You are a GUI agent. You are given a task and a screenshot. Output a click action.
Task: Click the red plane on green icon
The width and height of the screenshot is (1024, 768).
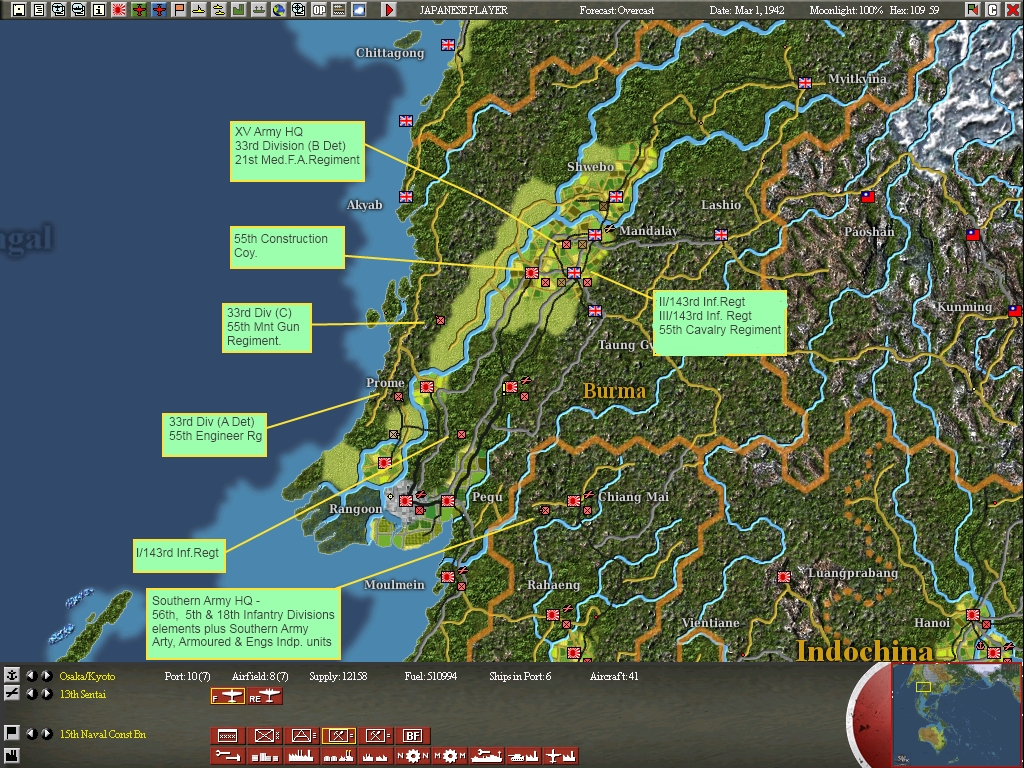click(139, 10)
